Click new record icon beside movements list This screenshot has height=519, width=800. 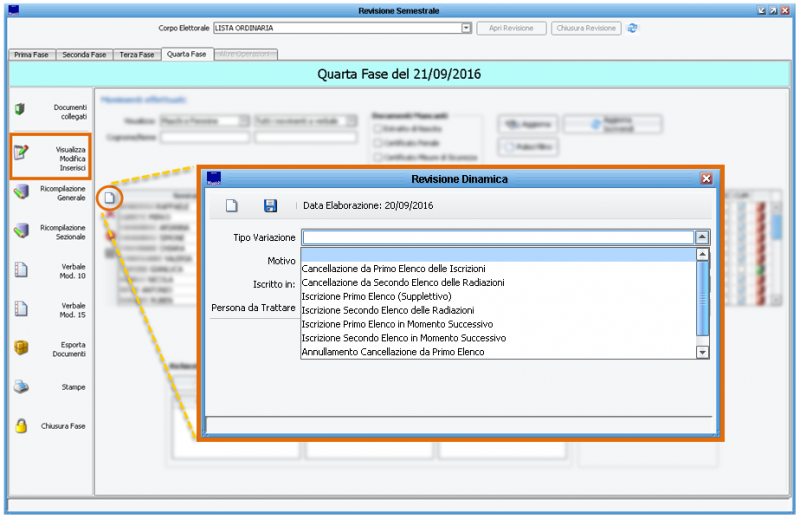click(x=109, y=198)
